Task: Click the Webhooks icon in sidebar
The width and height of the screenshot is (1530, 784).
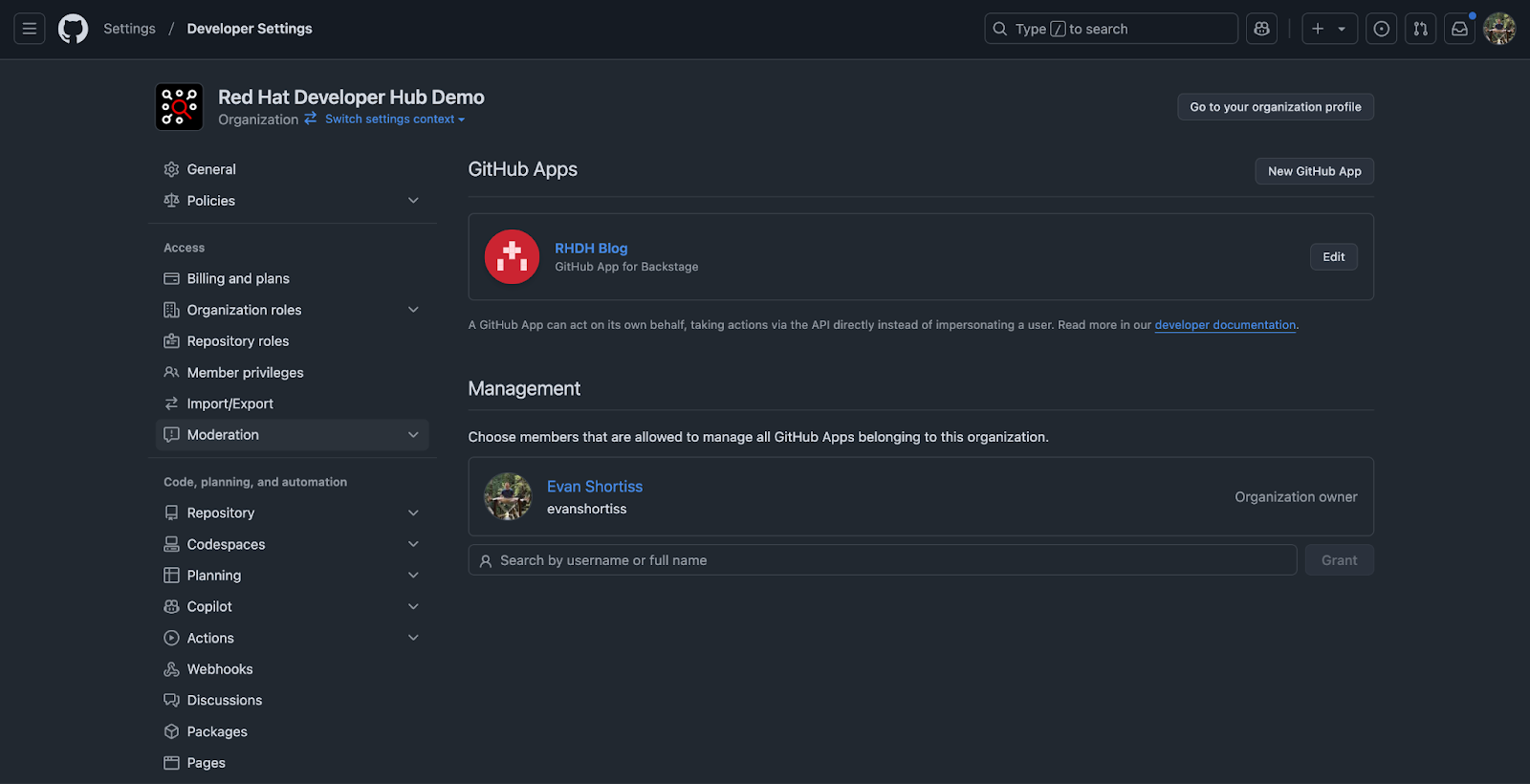Action: click(171, 669)
